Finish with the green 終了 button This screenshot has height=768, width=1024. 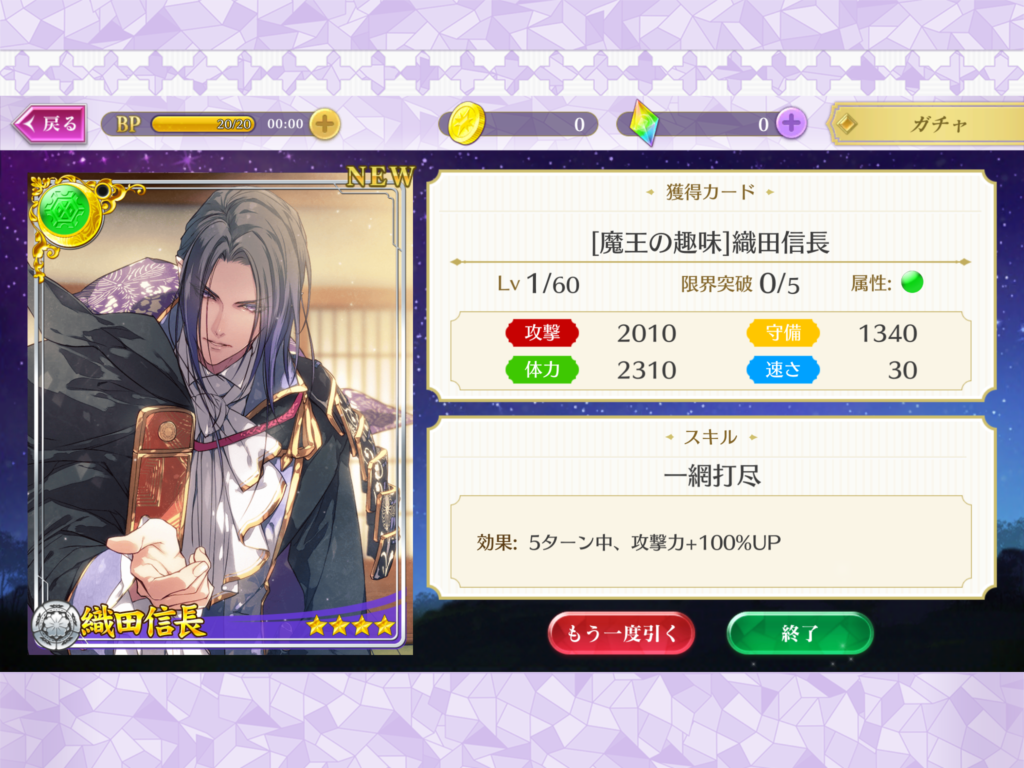[x=800, y=633]
